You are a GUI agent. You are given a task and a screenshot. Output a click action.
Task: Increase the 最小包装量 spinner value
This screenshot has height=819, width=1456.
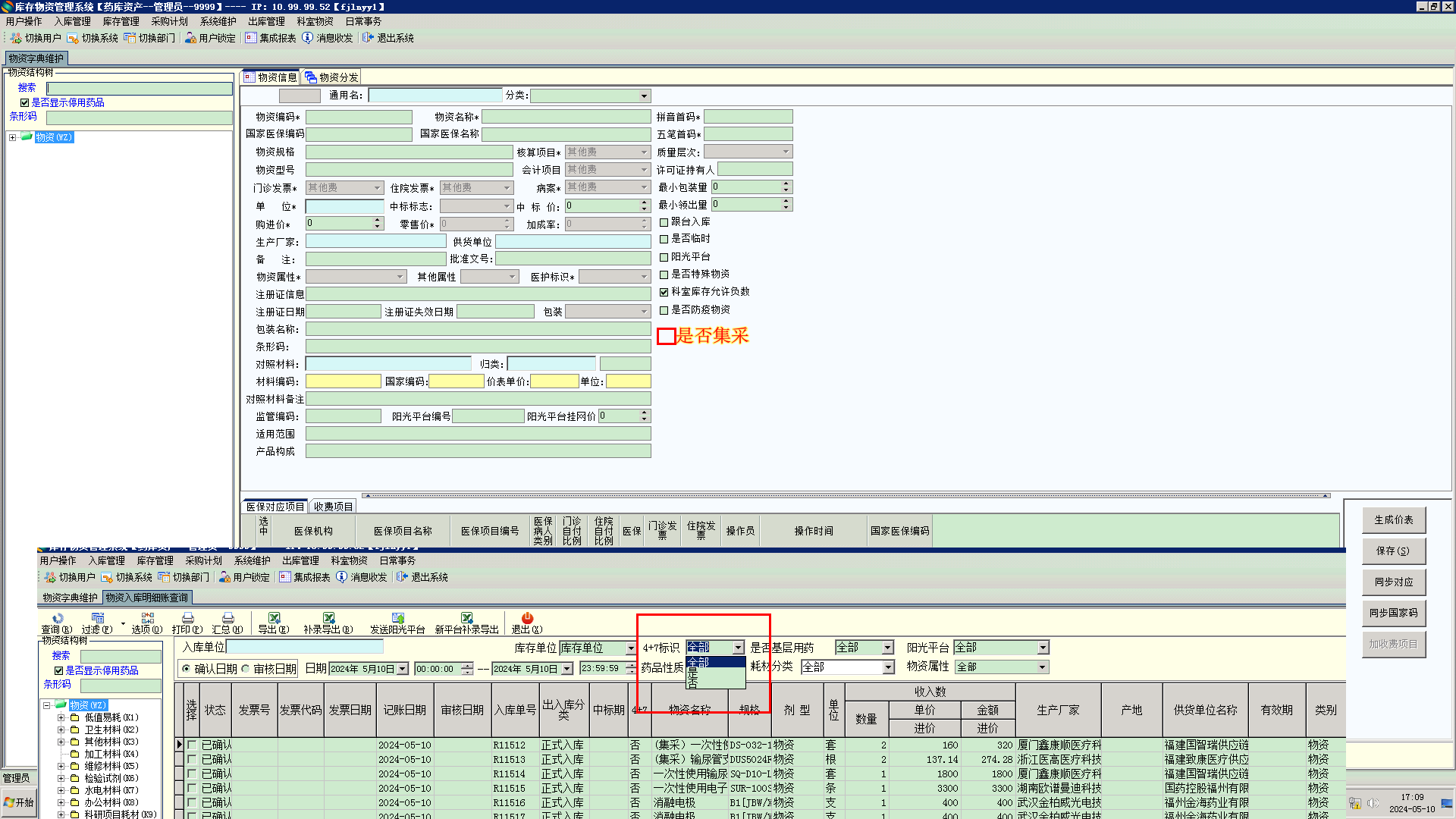coord(786,184)
